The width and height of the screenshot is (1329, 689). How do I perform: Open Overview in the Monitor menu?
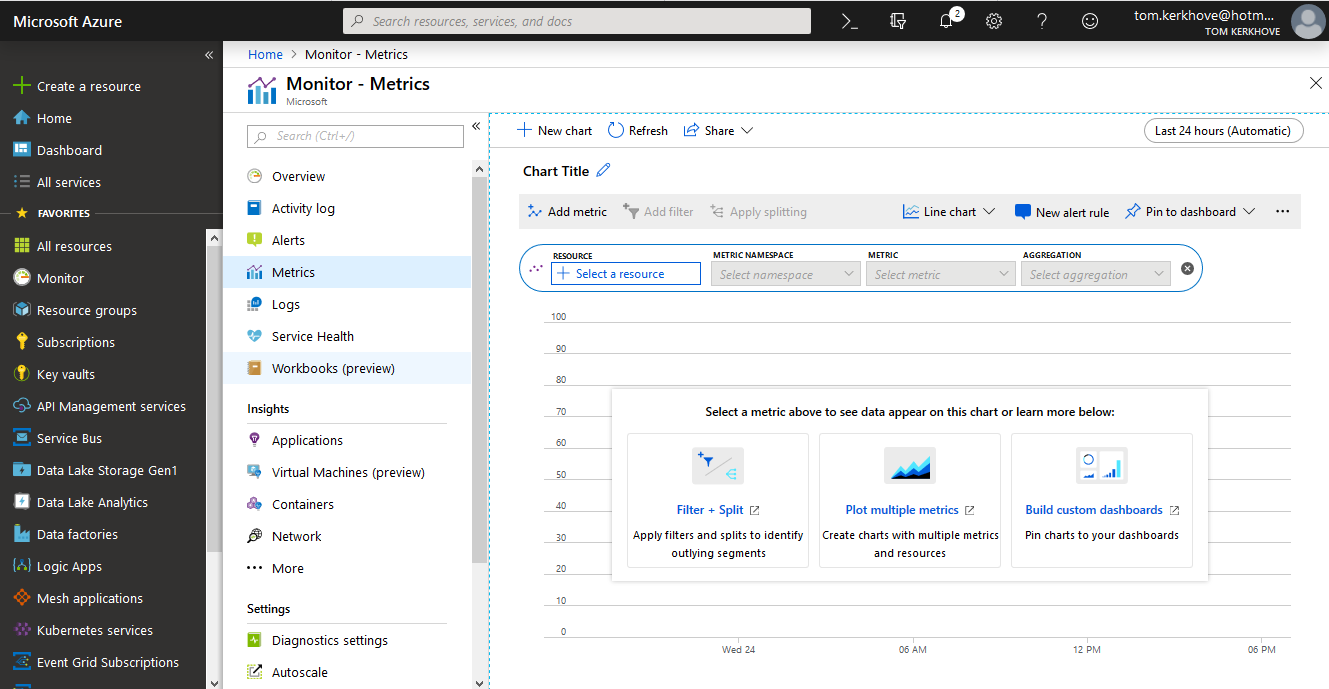(x=347, y=176)
